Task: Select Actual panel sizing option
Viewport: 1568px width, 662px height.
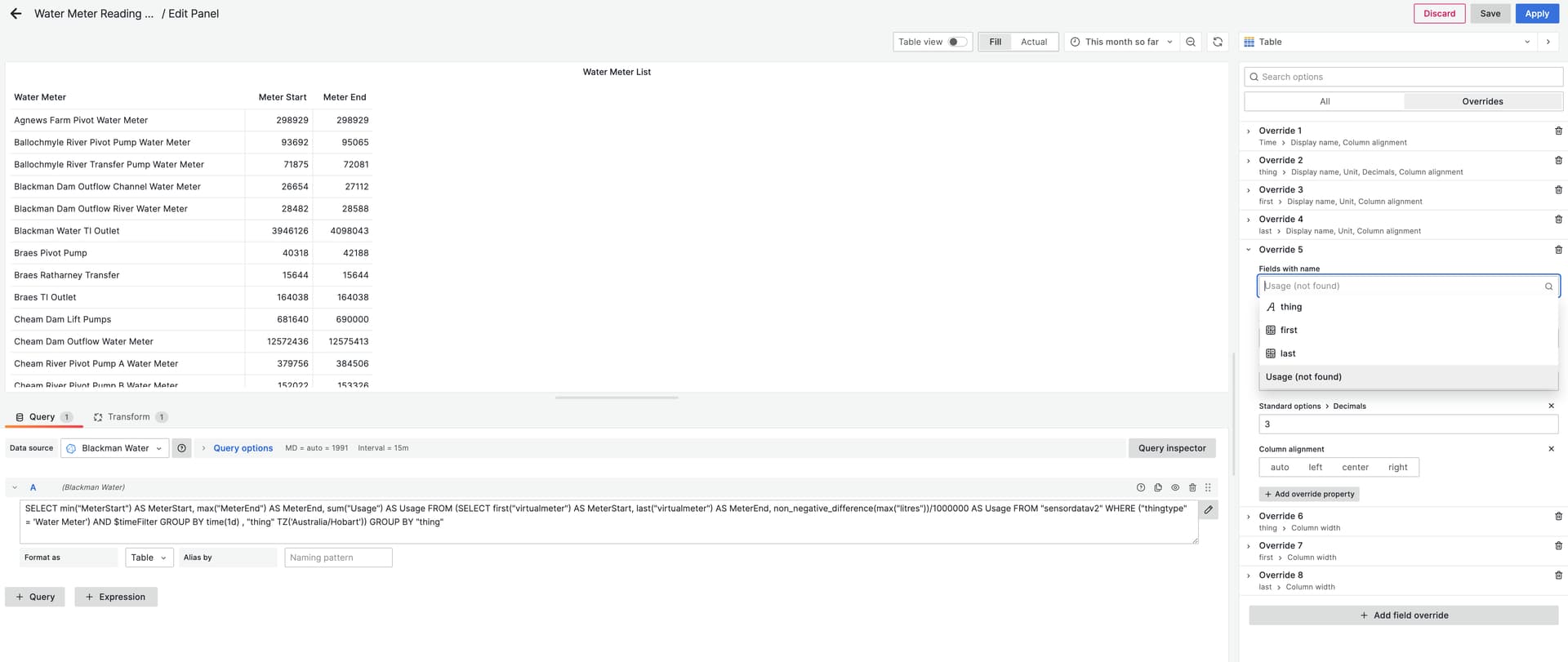Action: point(1034,42)
